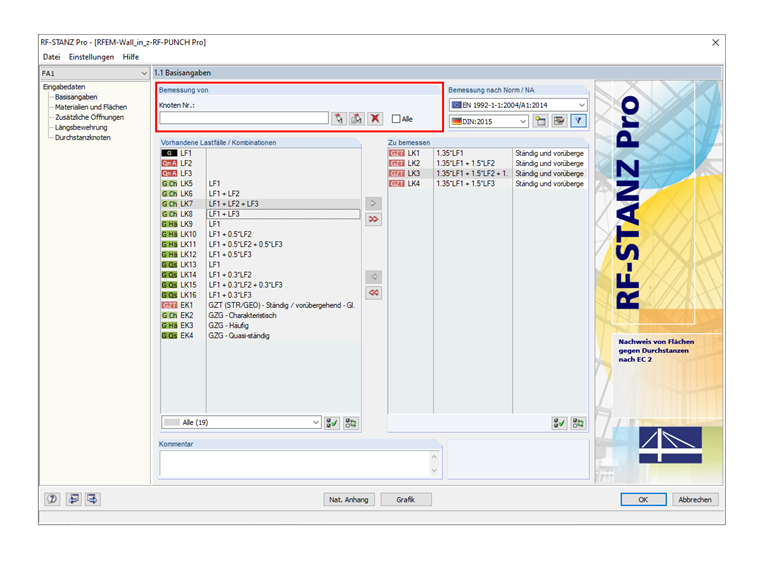Click the red X delete nodes icon
This screenshot has width=760, height=570.
[x=375, y=119]
